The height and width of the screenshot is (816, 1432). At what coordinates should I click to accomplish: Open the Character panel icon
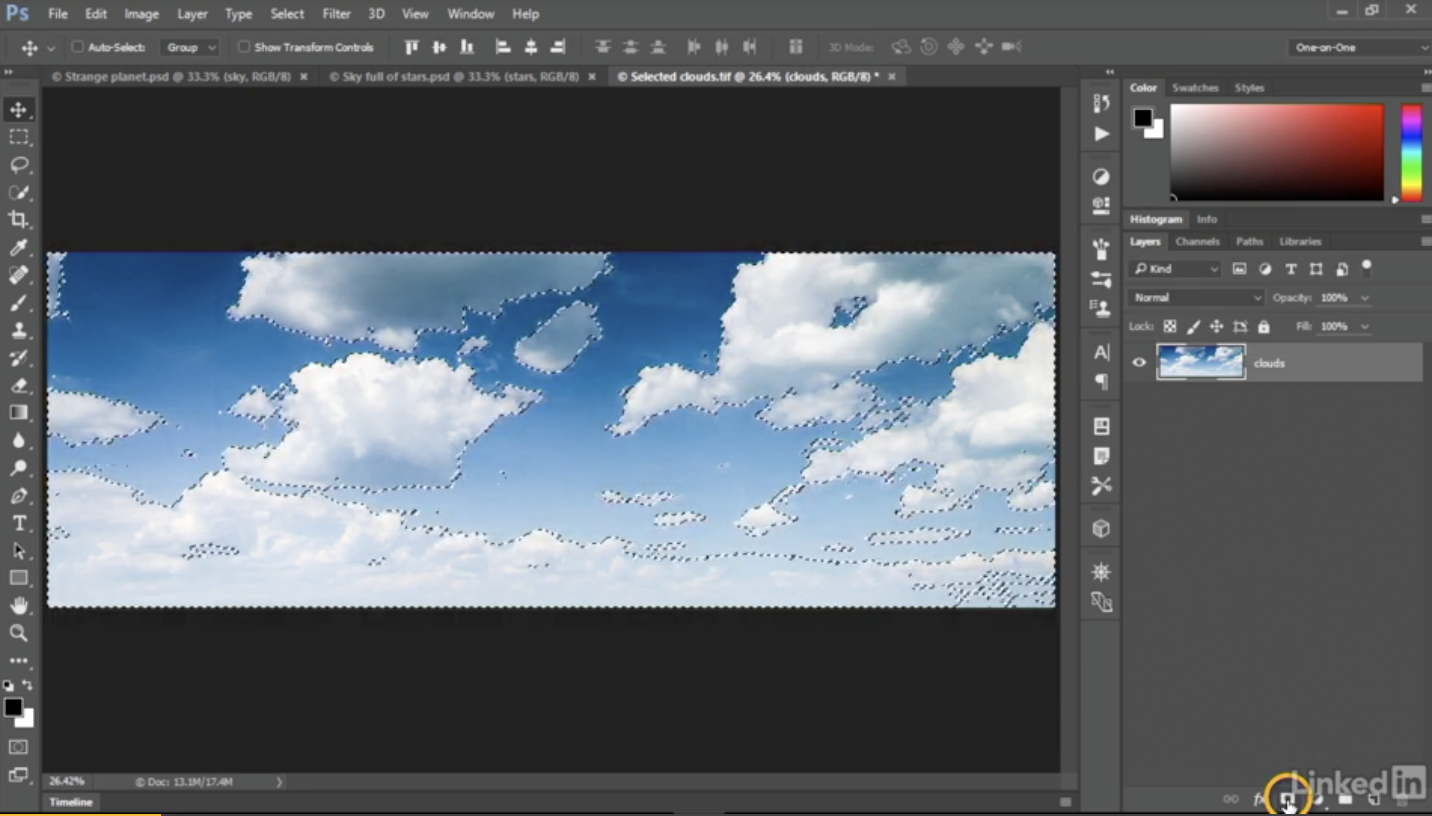[1101, 352]
